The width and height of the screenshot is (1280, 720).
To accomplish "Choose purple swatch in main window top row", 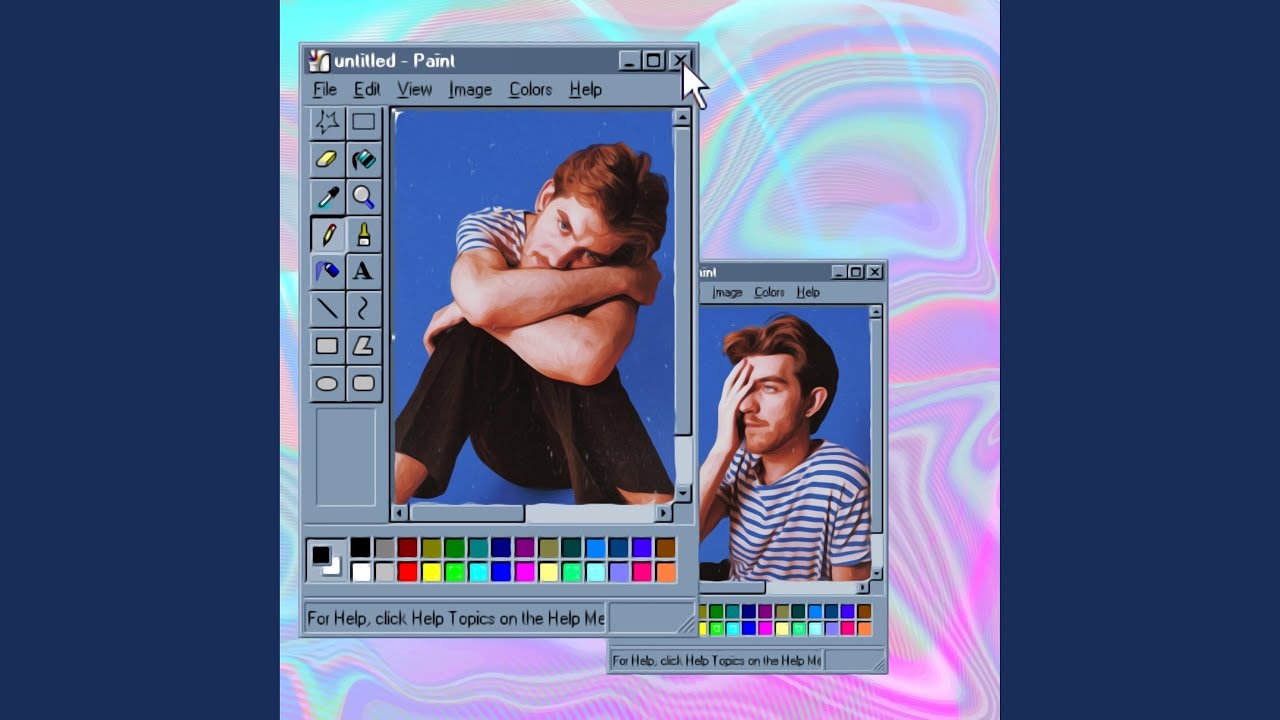I will tap(525, 547).
